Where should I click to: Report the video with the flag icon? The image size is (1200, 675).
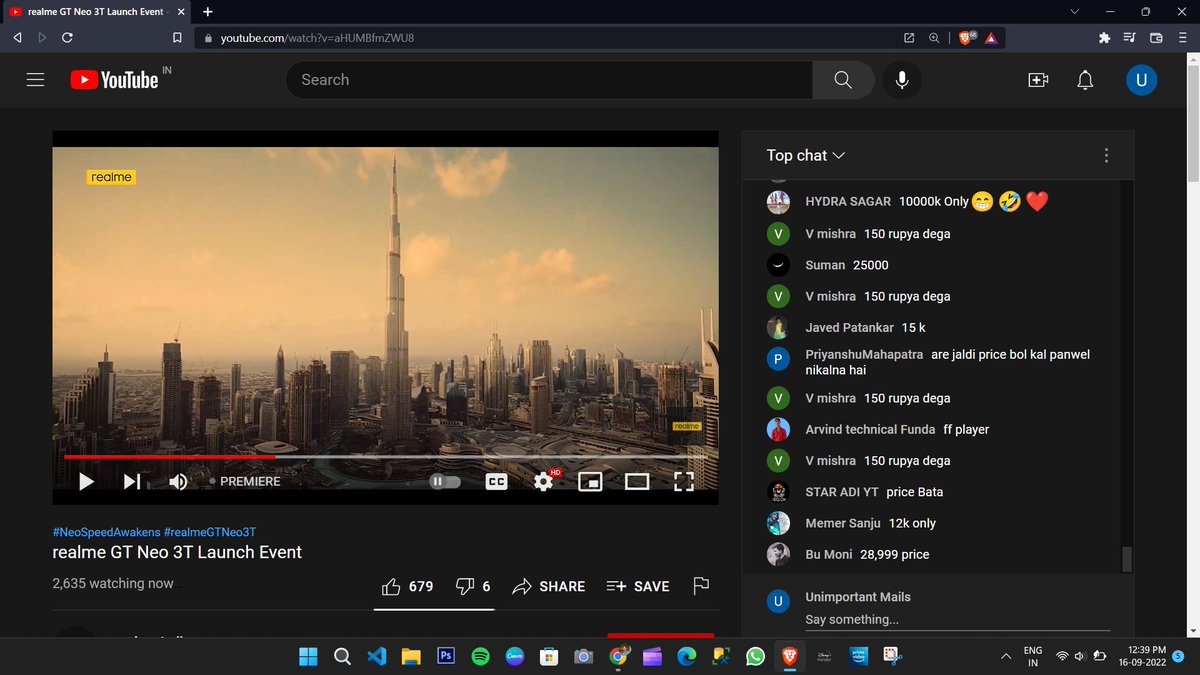(x=701, y=586)
